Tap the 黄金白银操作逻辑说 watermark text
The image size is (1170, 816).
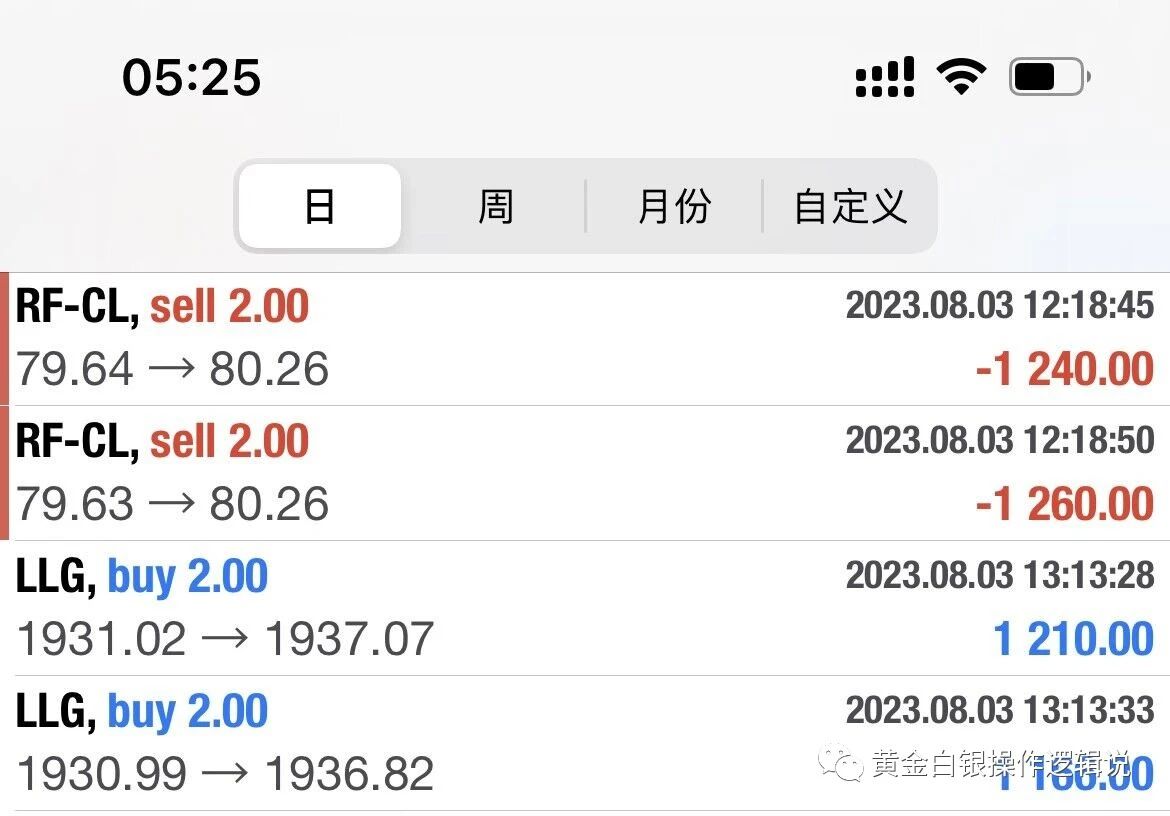coord(1000,765)
